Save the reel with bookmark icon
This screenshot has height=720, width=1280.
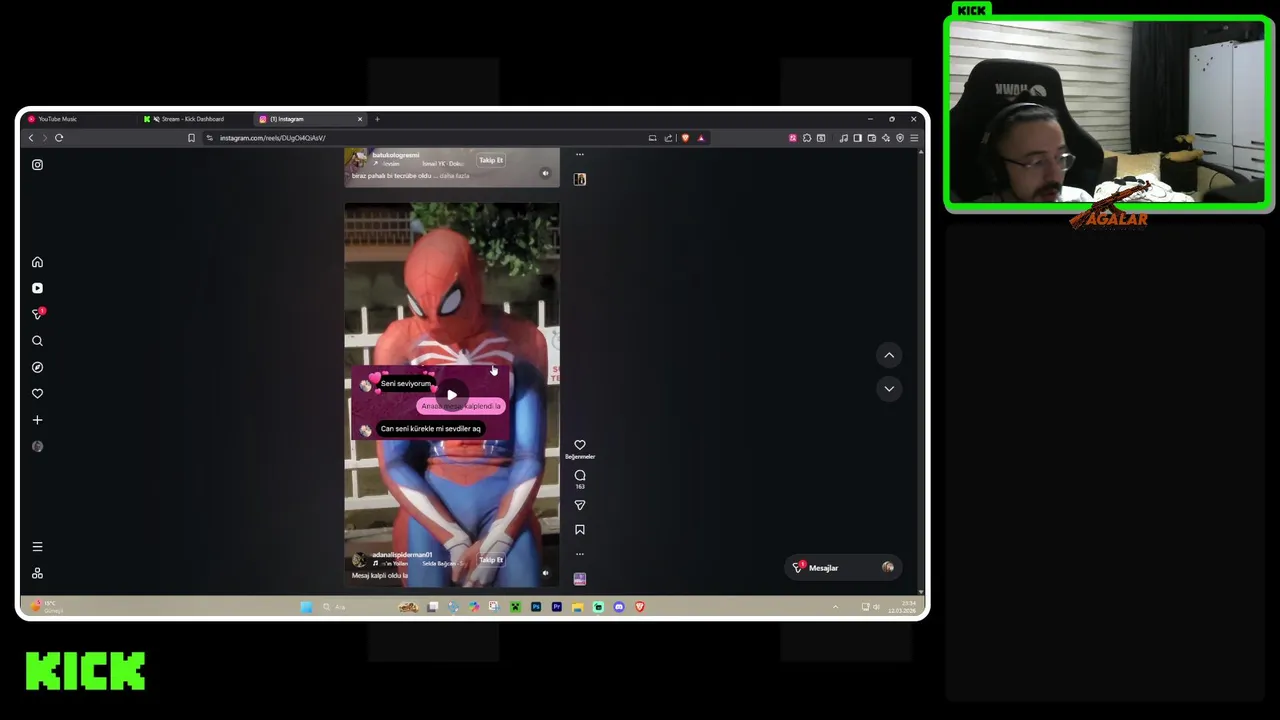579,530
